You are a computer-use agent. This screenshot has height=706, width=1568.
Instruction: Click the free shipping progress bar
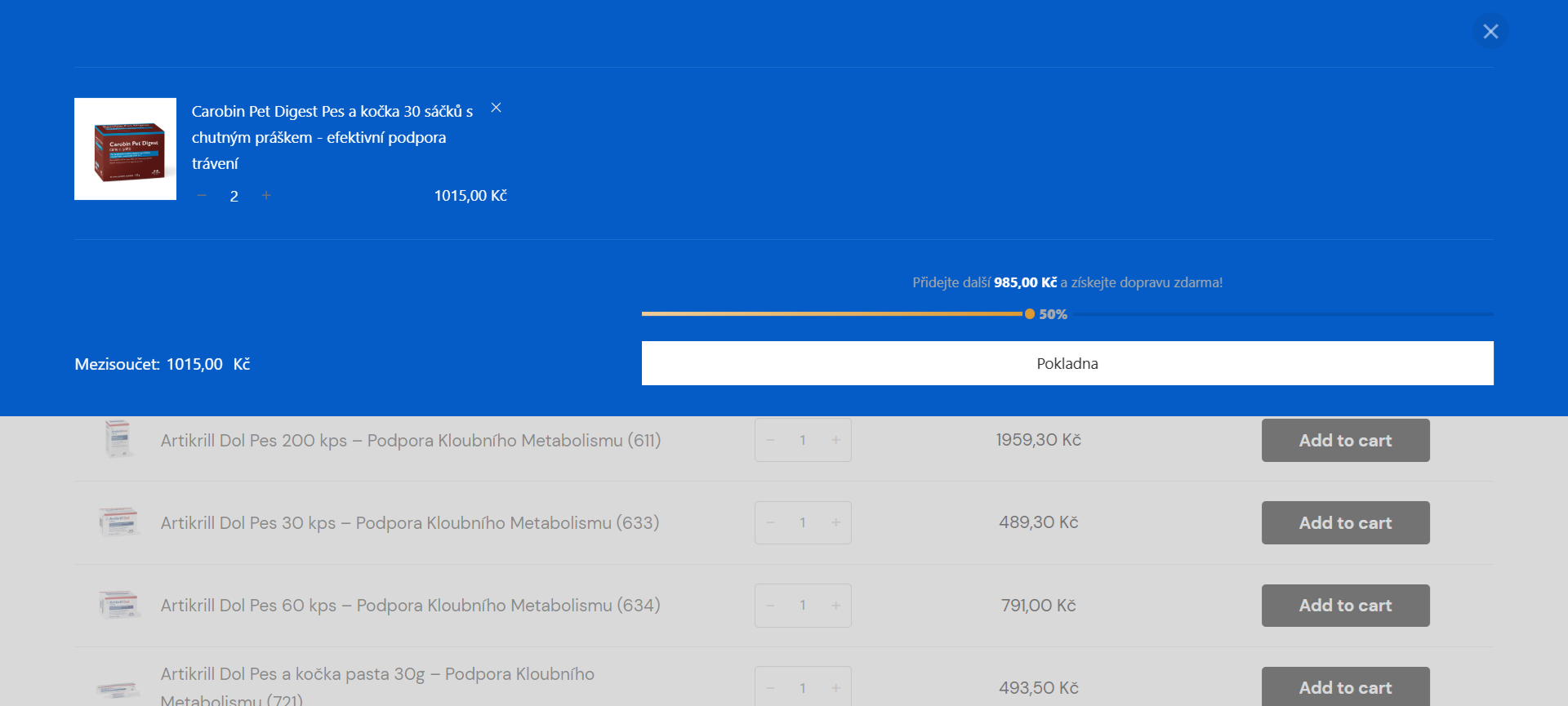coord(1067,313)
